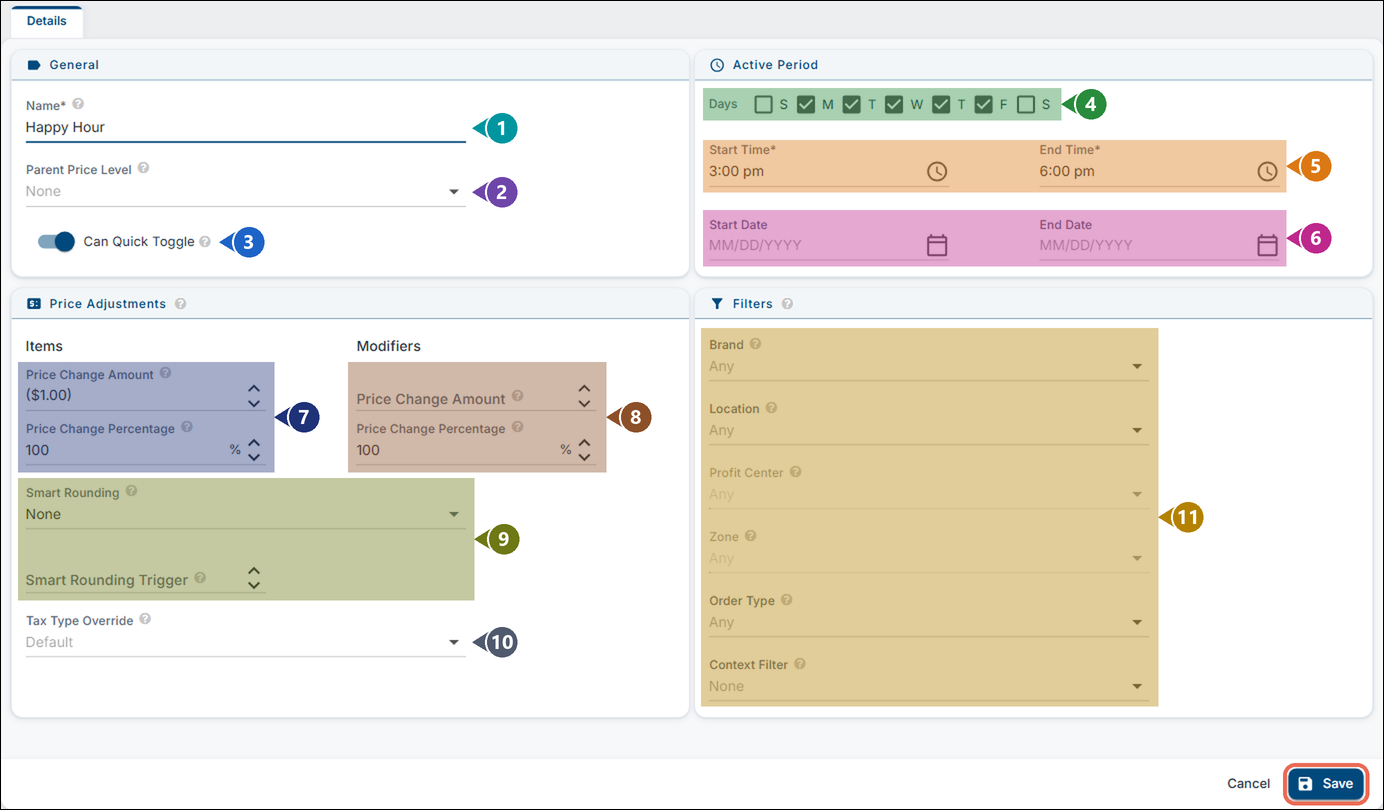Click help icon next to Context Filter

tap(799, 663)
